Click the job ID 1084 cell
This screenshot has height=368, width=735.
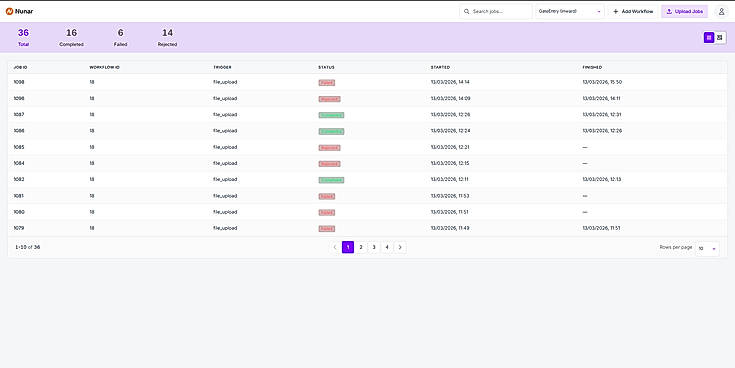coord(19,163)
